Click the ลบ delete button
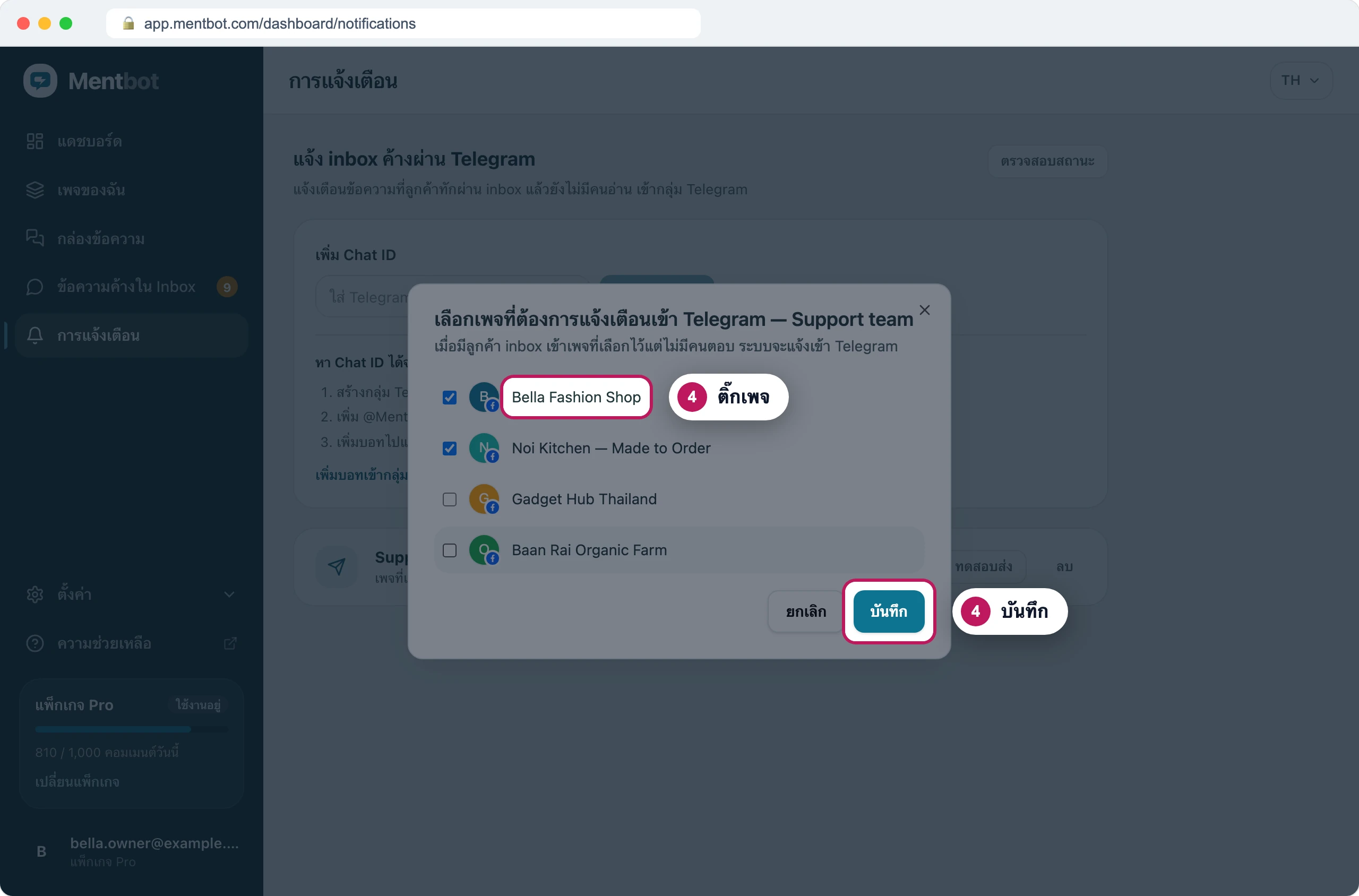1359x896 pixels. 1064,566
